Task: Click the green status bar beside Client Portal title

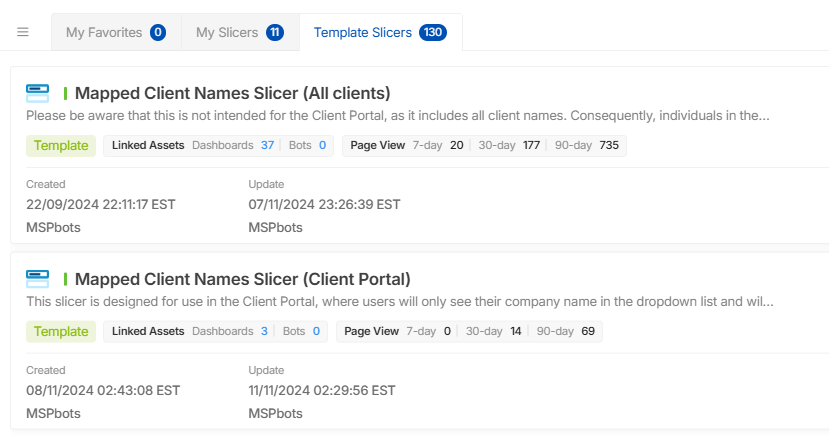Action: click(65, 279)
